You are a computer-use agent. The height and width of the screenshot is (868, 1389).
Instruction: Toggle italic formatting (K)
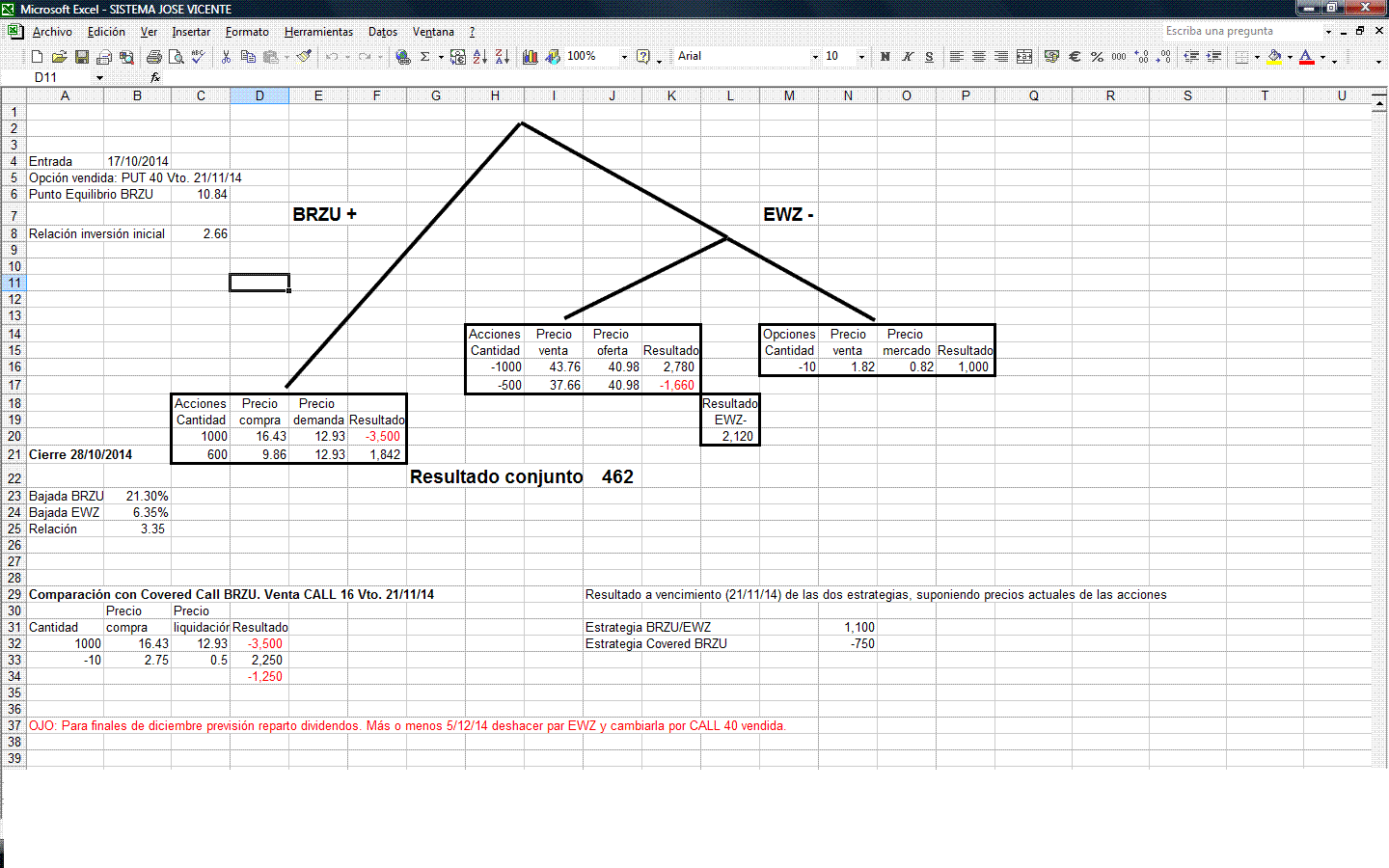(907, 57)
